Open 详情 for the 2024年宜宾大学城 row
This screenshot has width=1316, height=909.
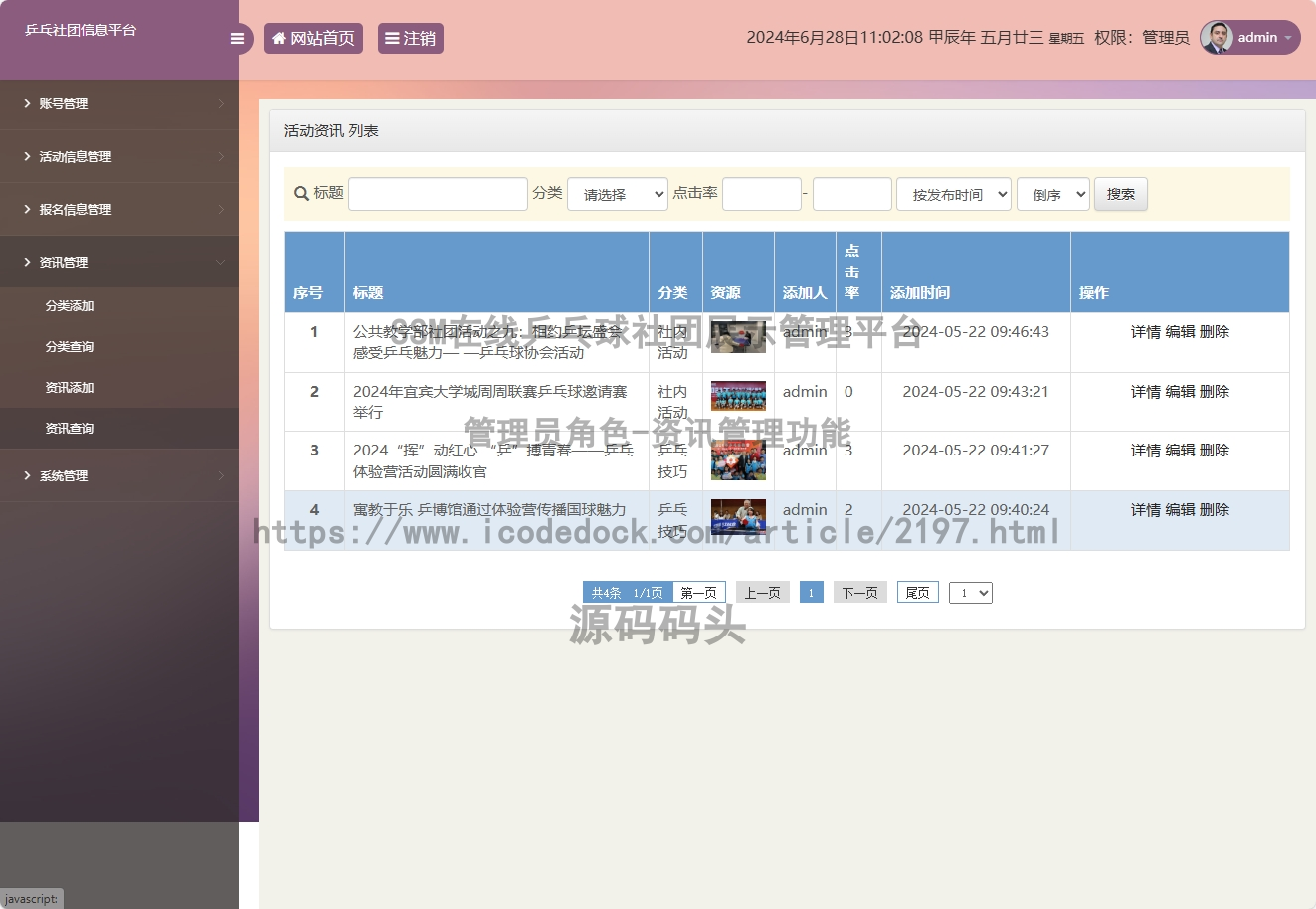point(1146,392)
